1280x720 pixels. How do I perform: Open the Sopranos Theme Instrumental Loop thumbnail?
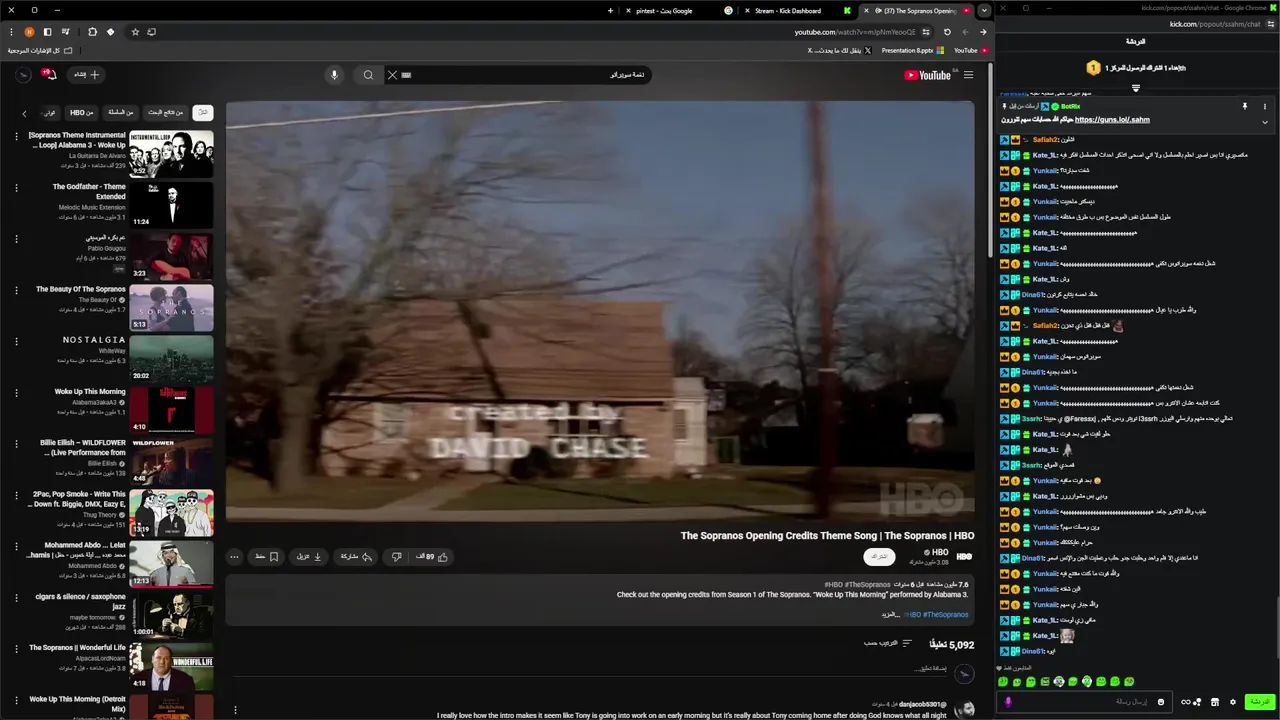point(171,154)
